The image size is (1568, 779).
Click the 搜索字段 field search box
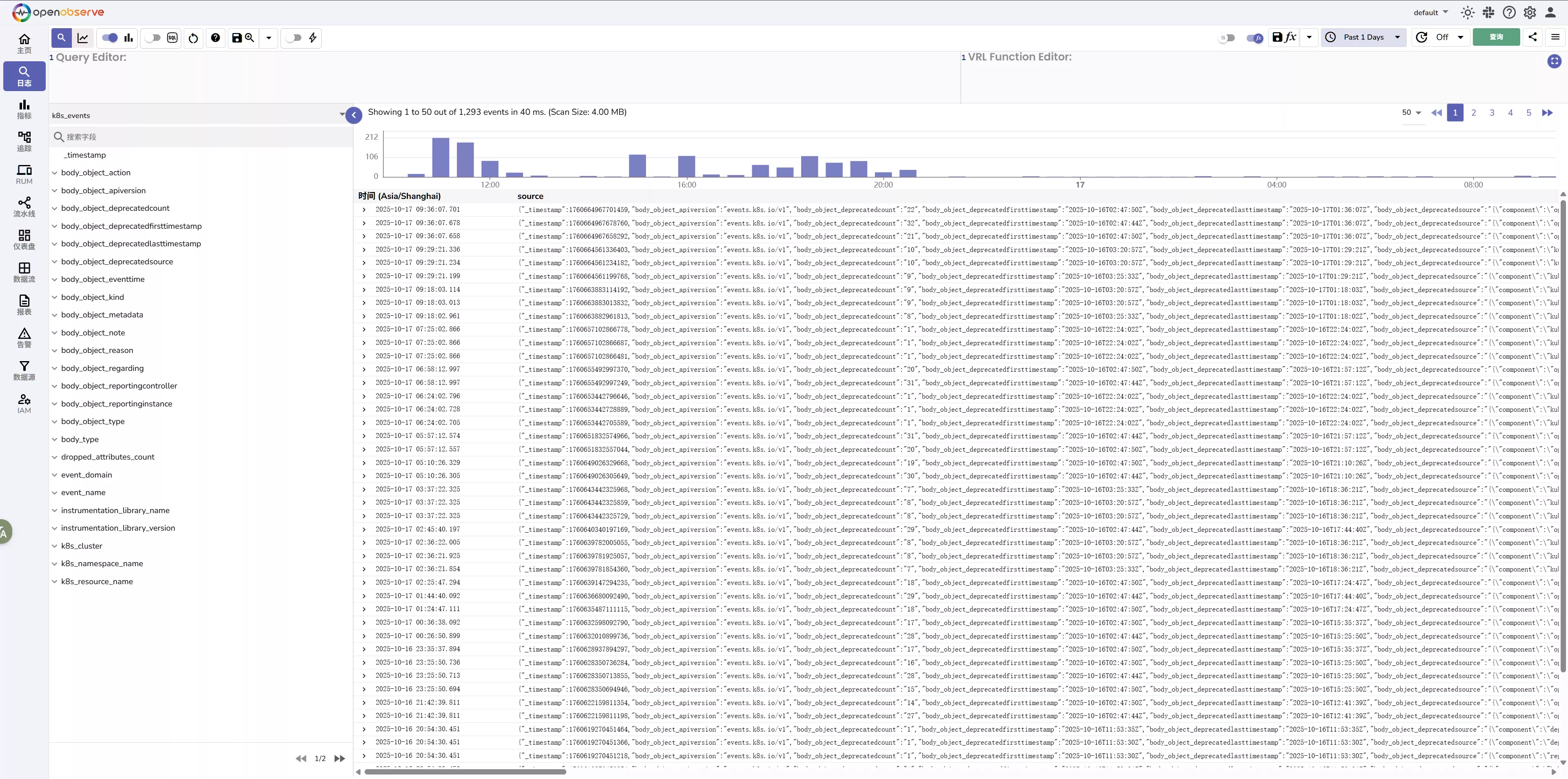[x=201, y=137]
